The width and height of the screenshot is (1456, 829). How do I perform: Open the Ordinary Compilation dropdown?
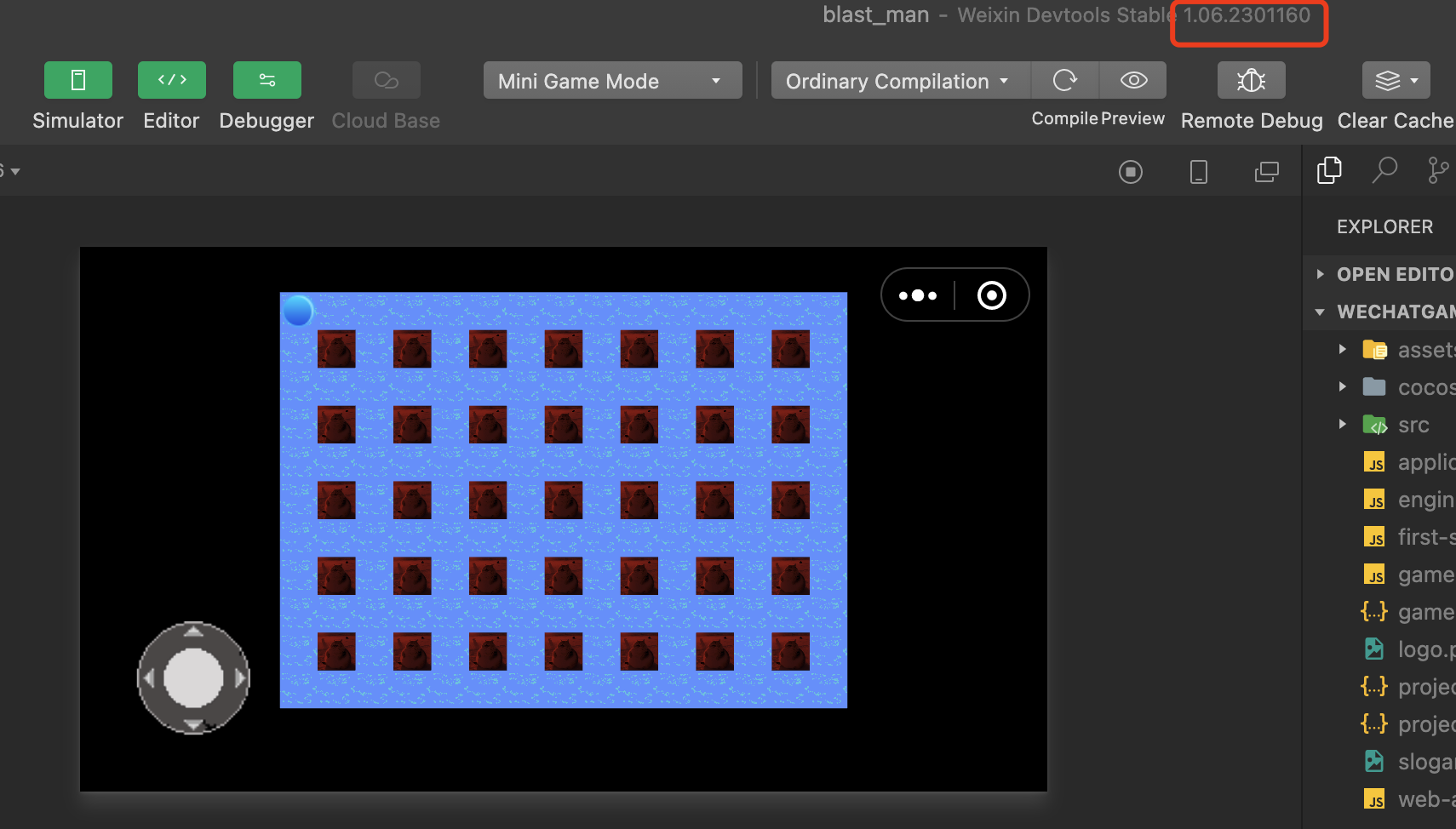tap(901, 80)
